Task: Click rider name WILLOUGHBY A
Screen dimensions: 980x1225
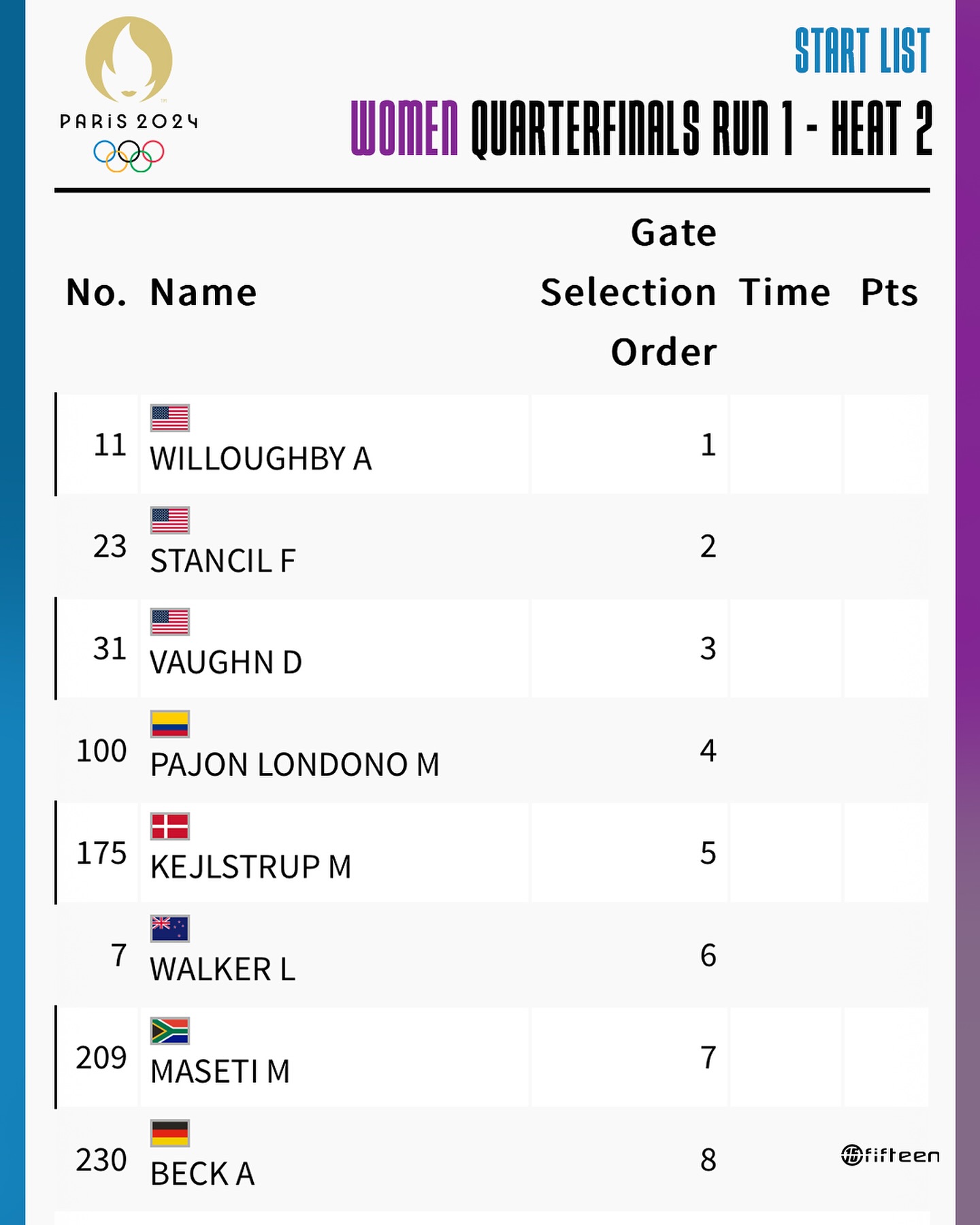Action: (261, 459)
